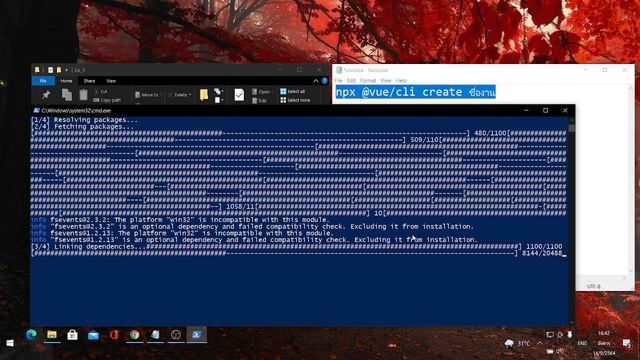Open Notepad from the taskbar

point(155,335)
